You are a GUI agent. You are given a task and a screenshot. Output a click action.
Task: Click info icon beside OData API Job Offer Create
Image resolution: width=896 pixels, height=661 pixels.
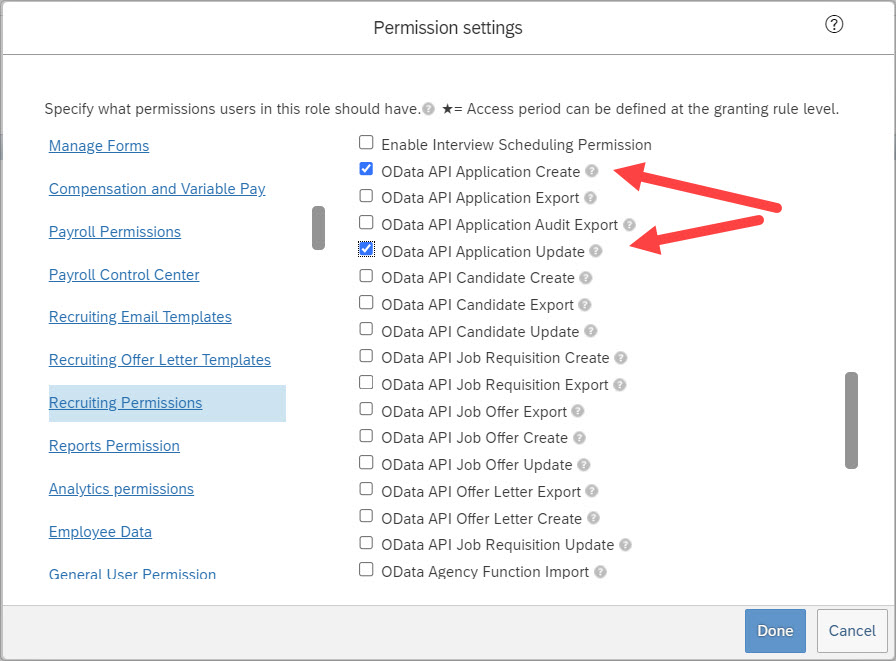(579, 438)
